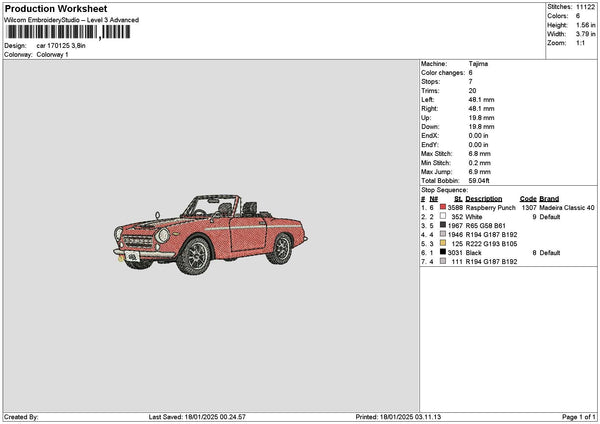The height and width of the screenshot is (424, 600).
Task: Select the White thread color swatch
Action: 441,216
